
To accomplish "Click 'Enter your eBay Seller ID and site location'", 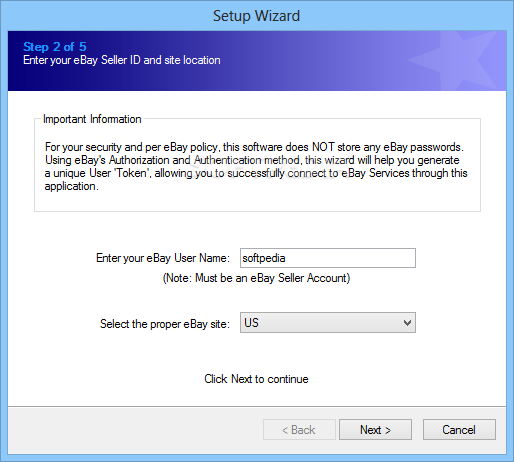I will pyautogui.click(x=122, y=60).
